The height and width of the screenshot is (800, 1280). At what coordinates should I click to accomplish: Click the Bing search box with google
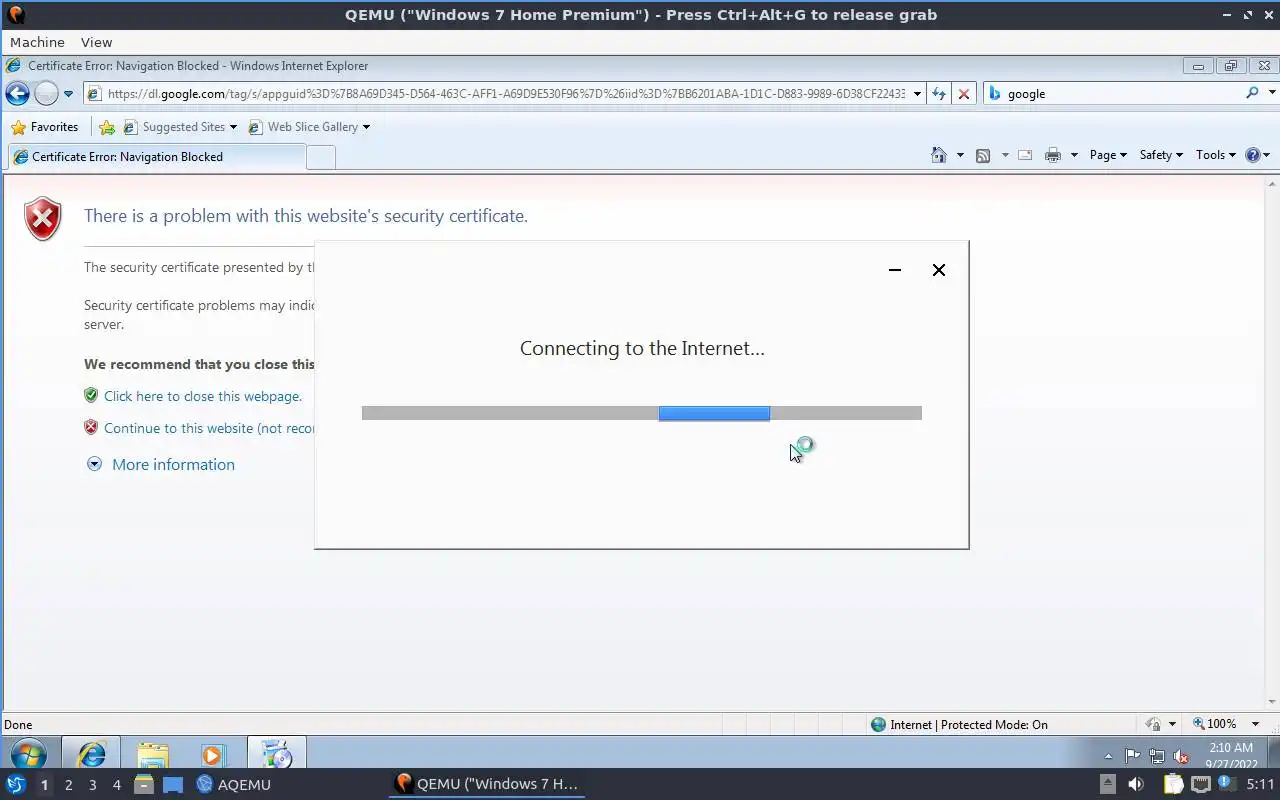pos(1113,94)
